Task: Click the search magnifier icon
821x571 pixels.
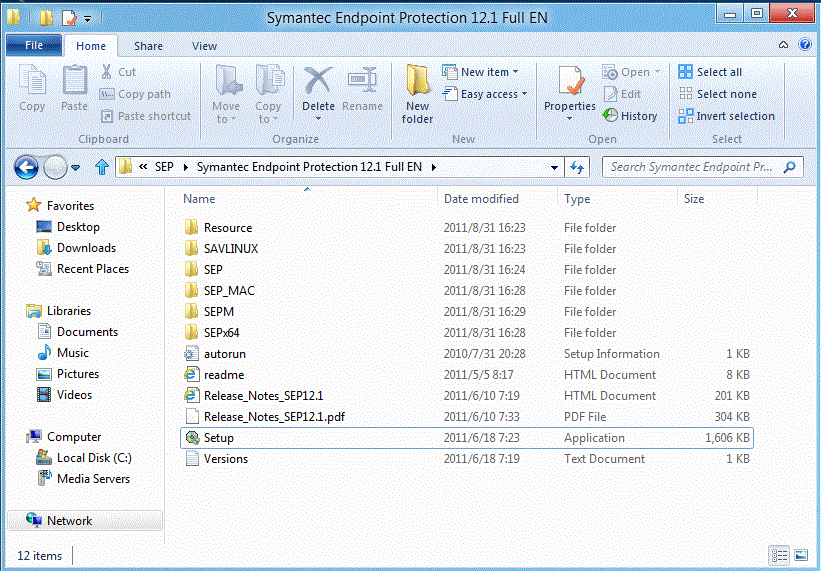Action: pos(790,167)
